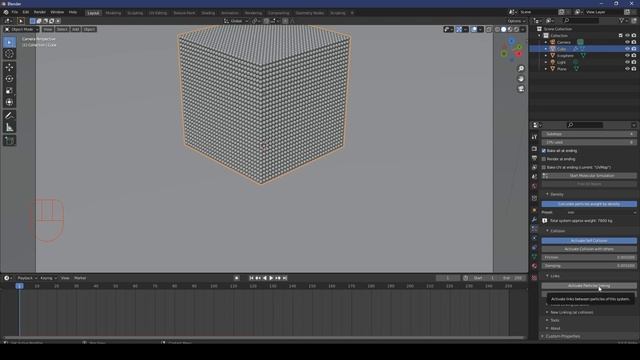The height and width of the screenshot is (360, 640).
Task: Click the viewport pan hand icon
Action: 521,79
